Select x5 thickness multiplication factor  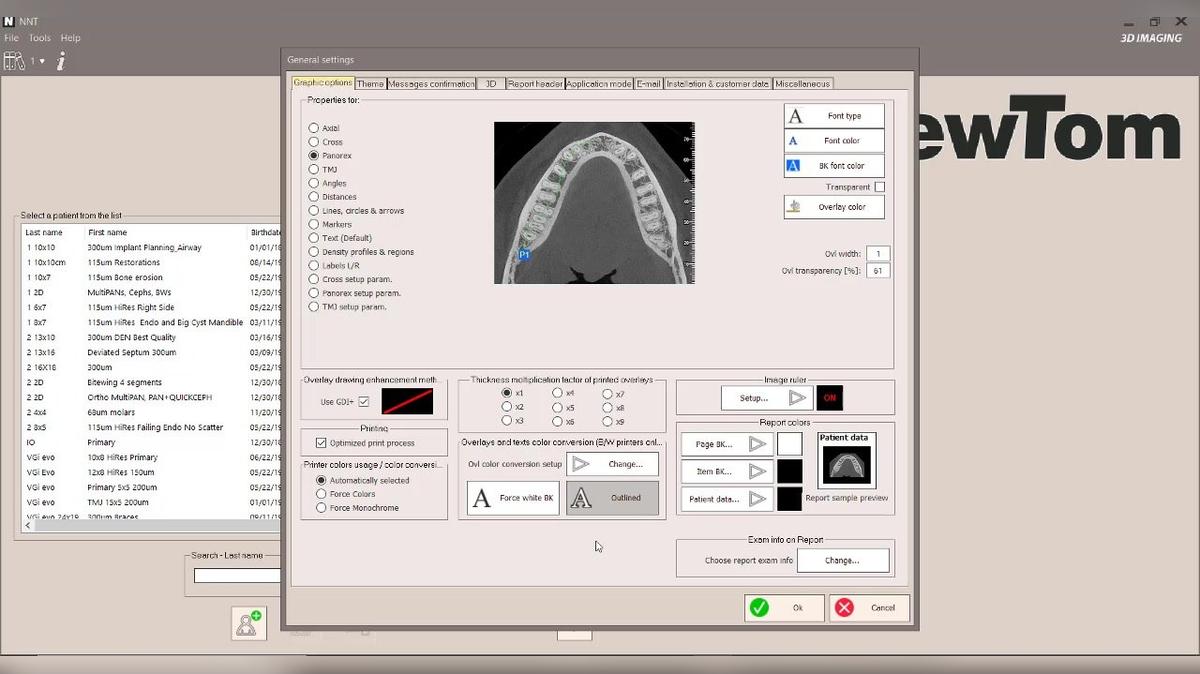(x=557, y=407)
